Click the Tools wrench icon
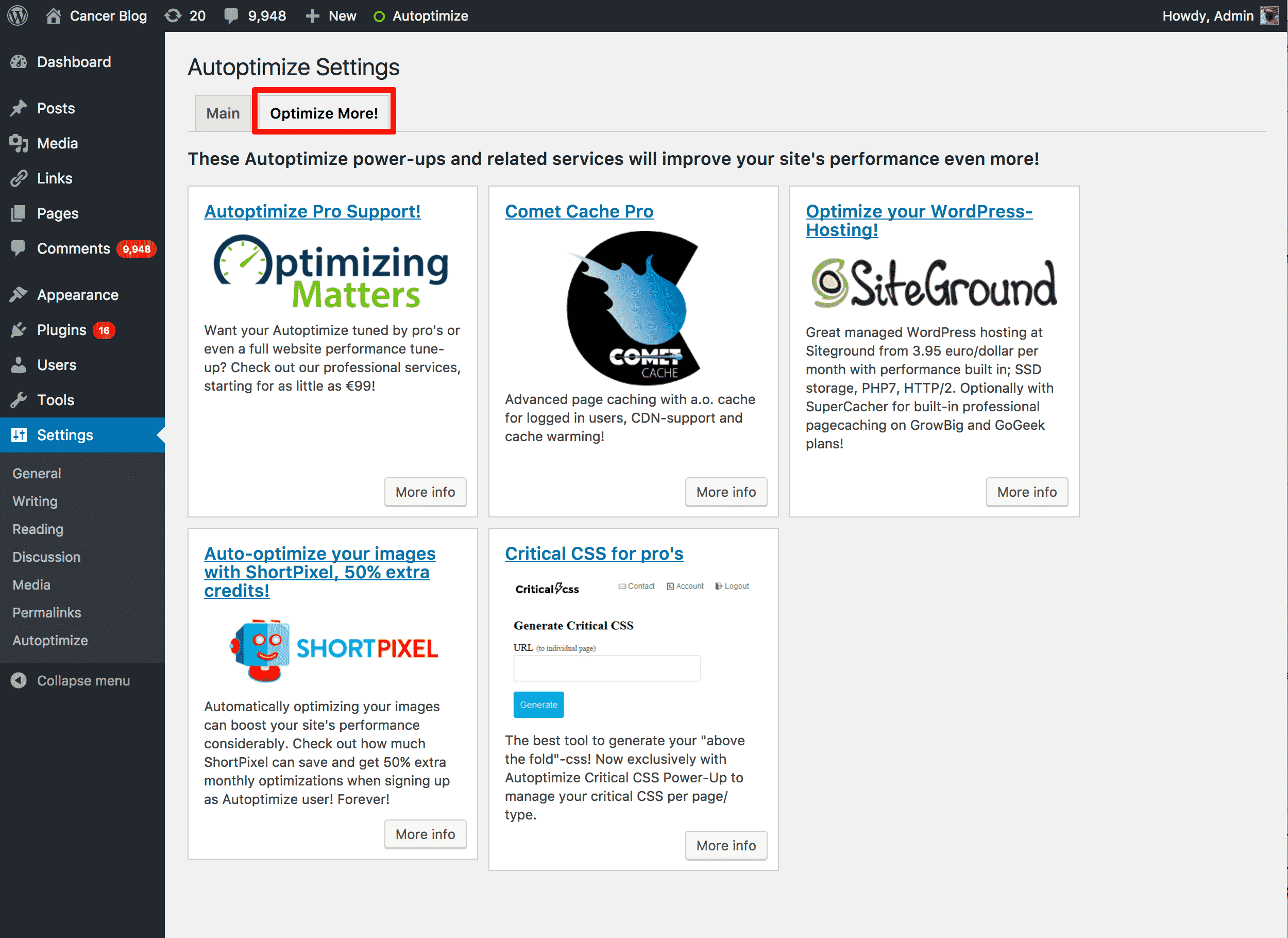This screenshot has height=938, width=1288. [19, 400]
